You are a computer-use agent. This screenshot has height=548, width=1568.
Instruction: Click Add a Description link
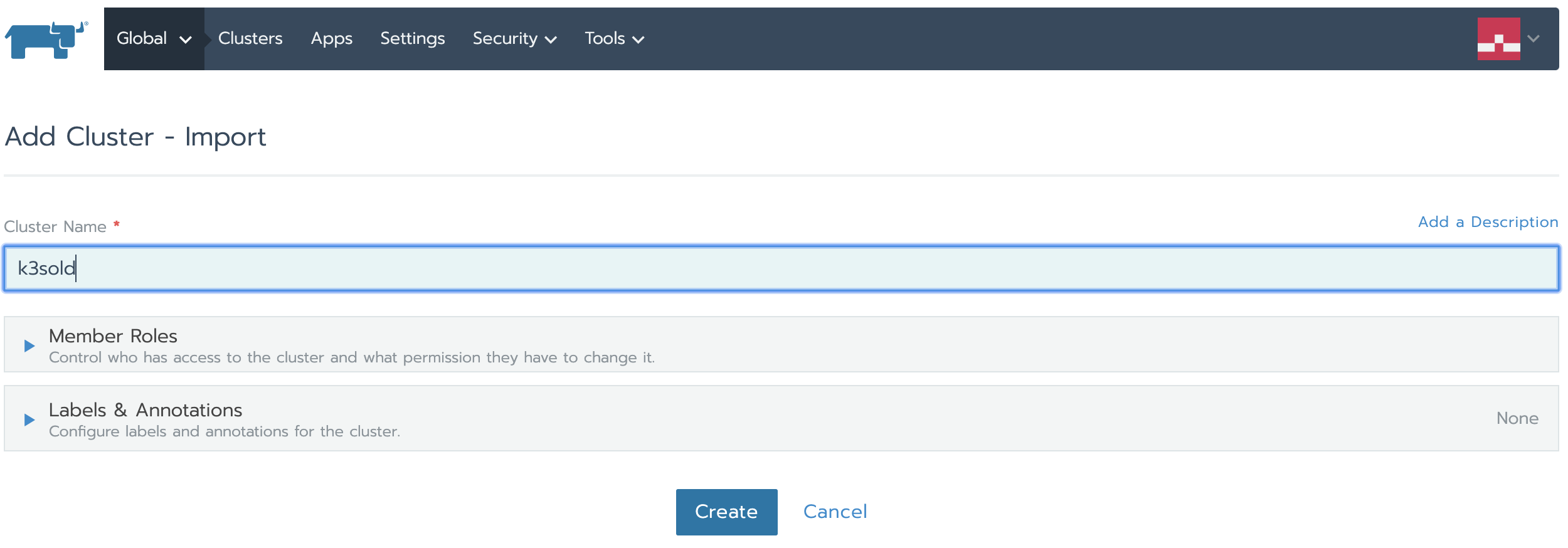(x=1488, y=222)
